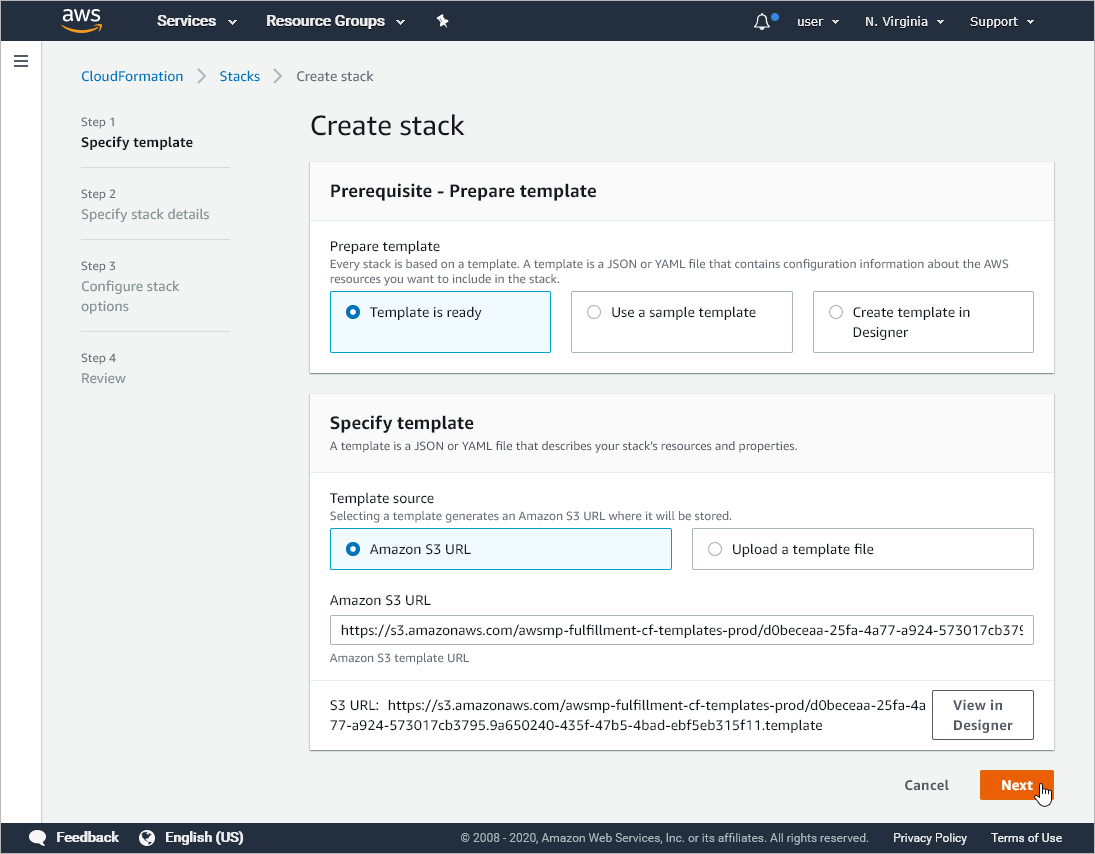Choose Use a sample template

(x=594, y=312)
